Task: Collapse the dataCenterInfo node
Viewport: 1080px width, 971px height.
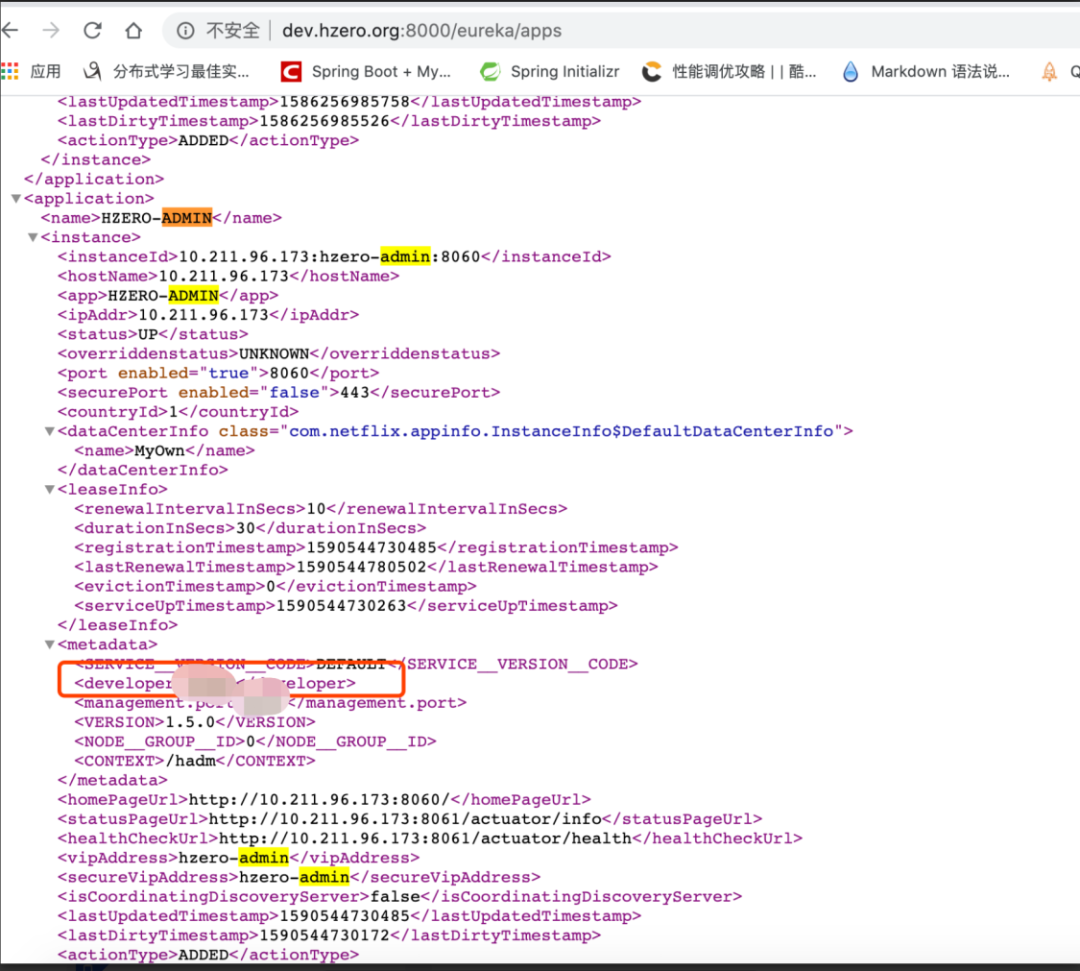Action: 50,431
